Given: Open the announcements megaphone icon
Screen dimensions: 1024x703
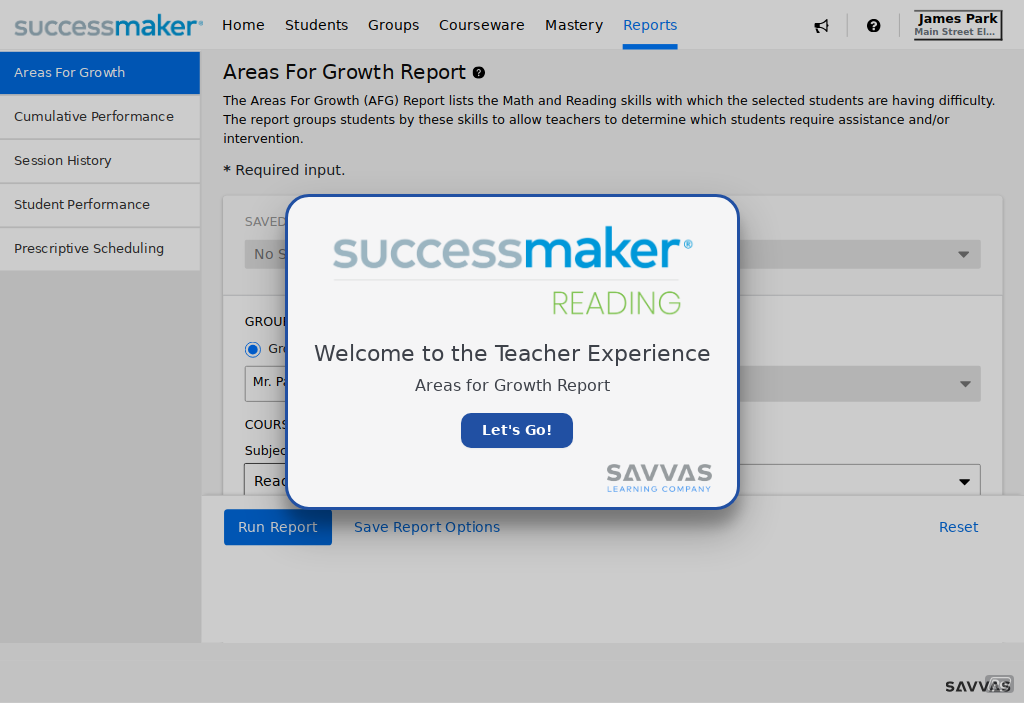Looking at the screenshot, I should tap(822, 25).
